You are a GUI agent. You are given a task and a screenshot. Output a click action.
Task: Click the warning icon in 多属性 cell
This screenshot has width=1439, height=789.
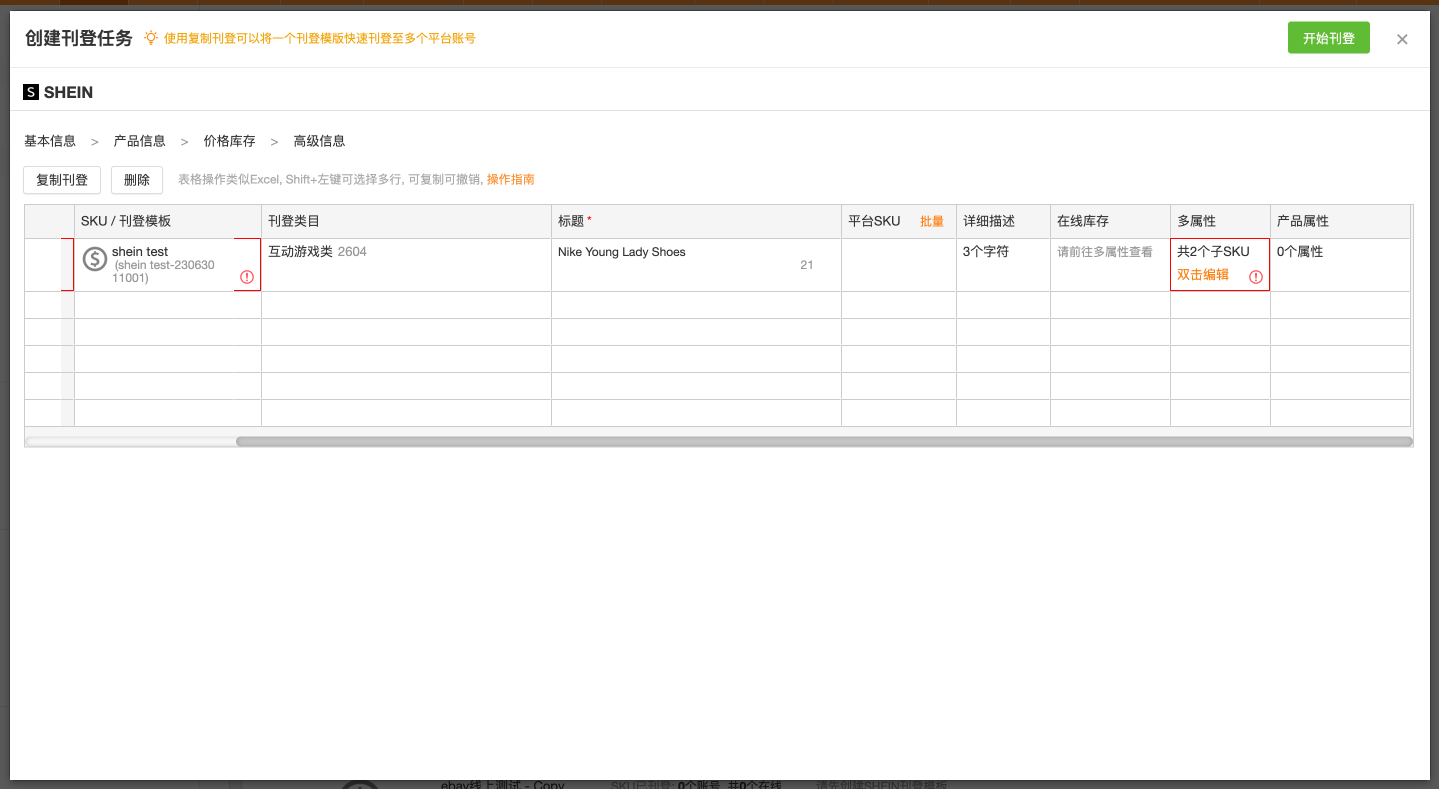pos(1256,277)
